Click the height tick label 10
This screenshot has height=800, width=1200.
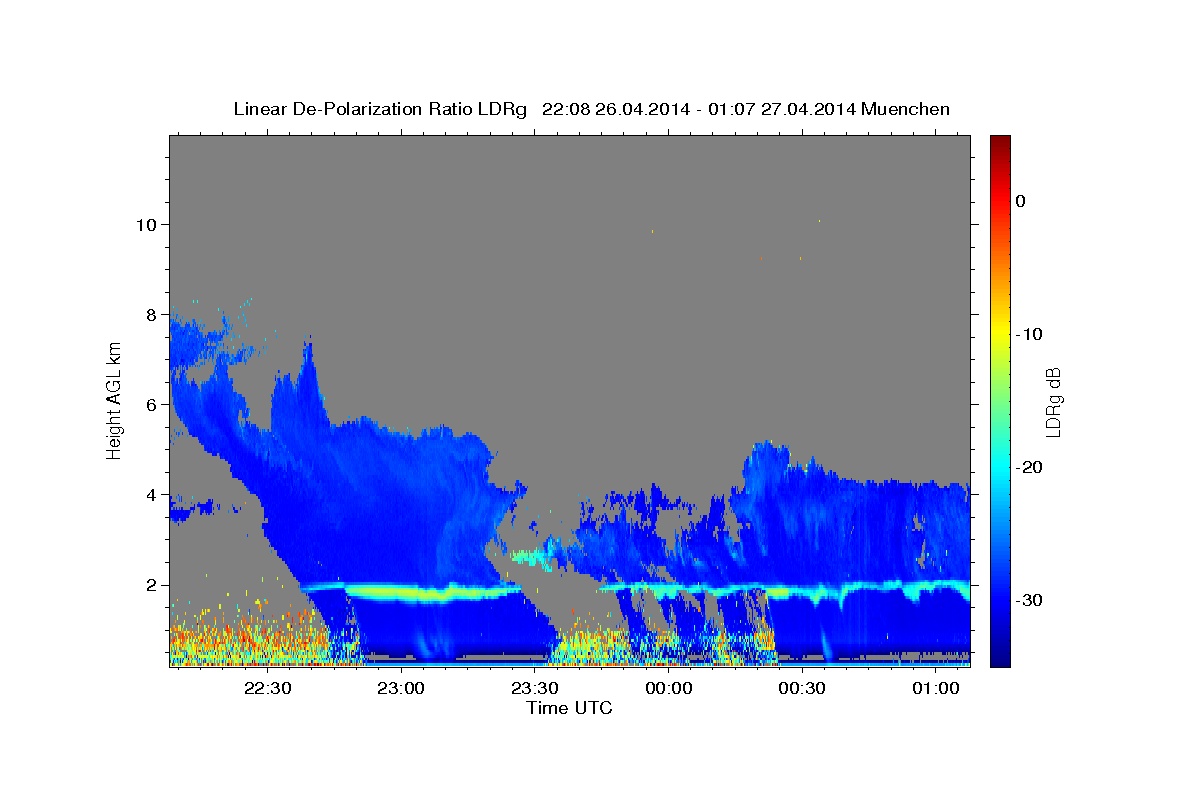click(x=145, y=224)
